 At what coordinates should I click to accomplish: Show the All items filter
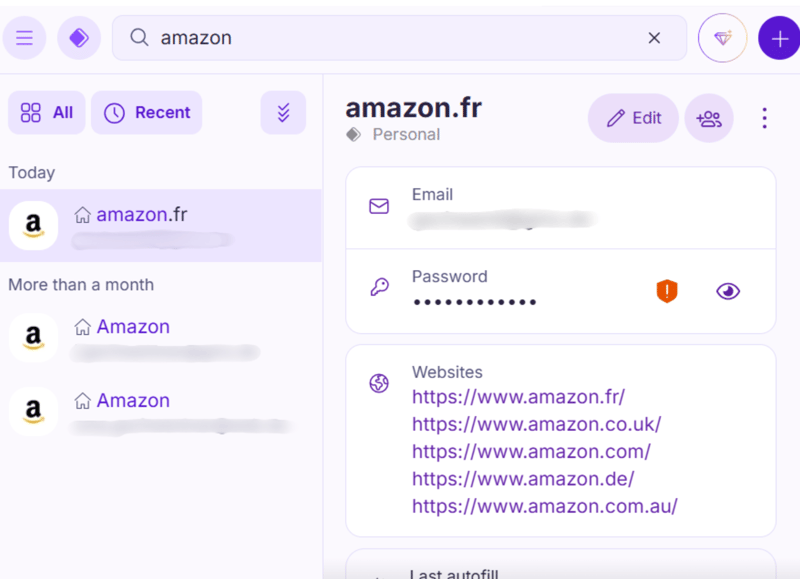tap(47, 113)
